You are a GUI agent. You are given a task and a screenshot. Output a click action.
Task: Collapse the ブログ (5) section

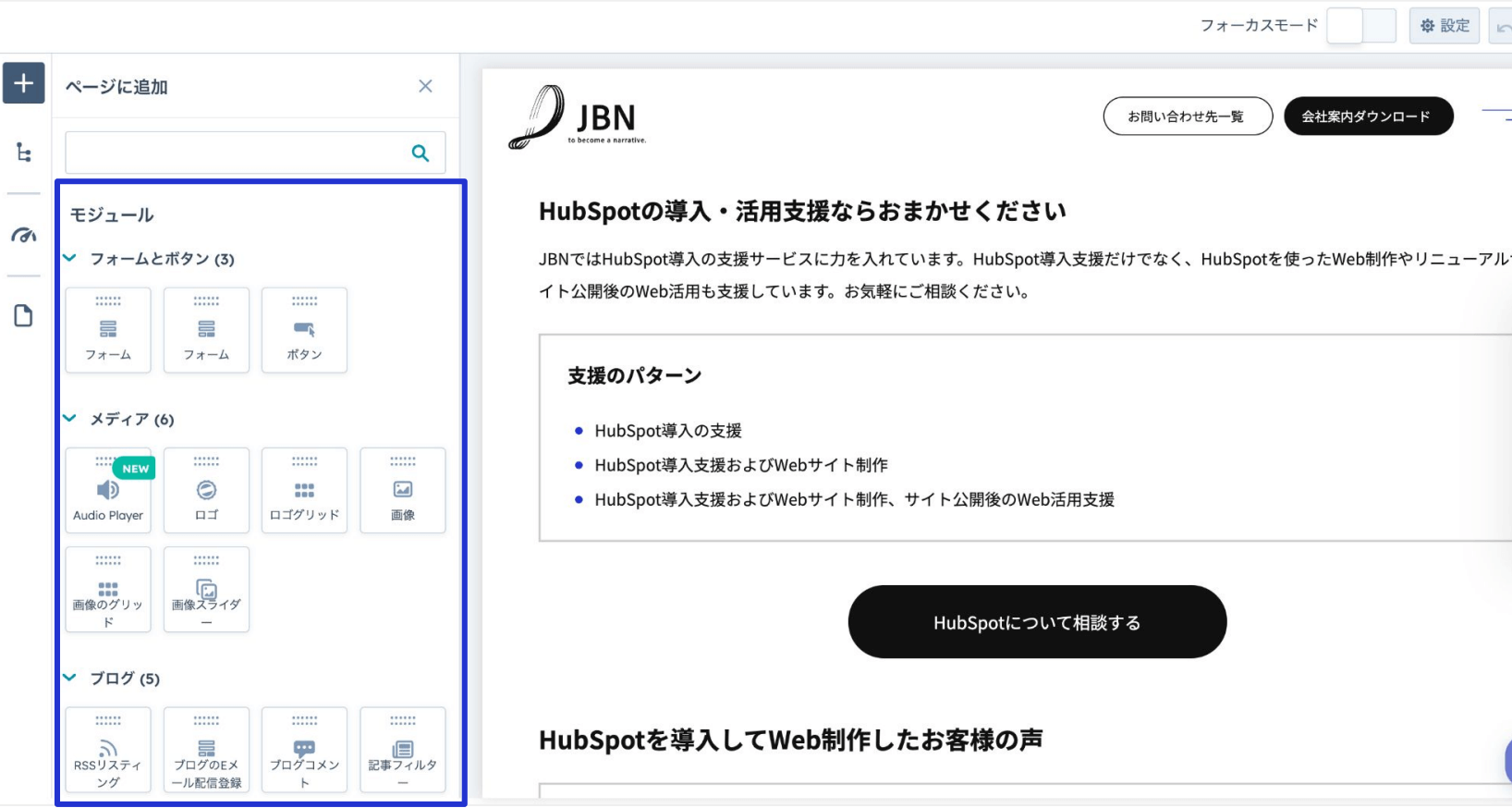[x=69, y=677]
